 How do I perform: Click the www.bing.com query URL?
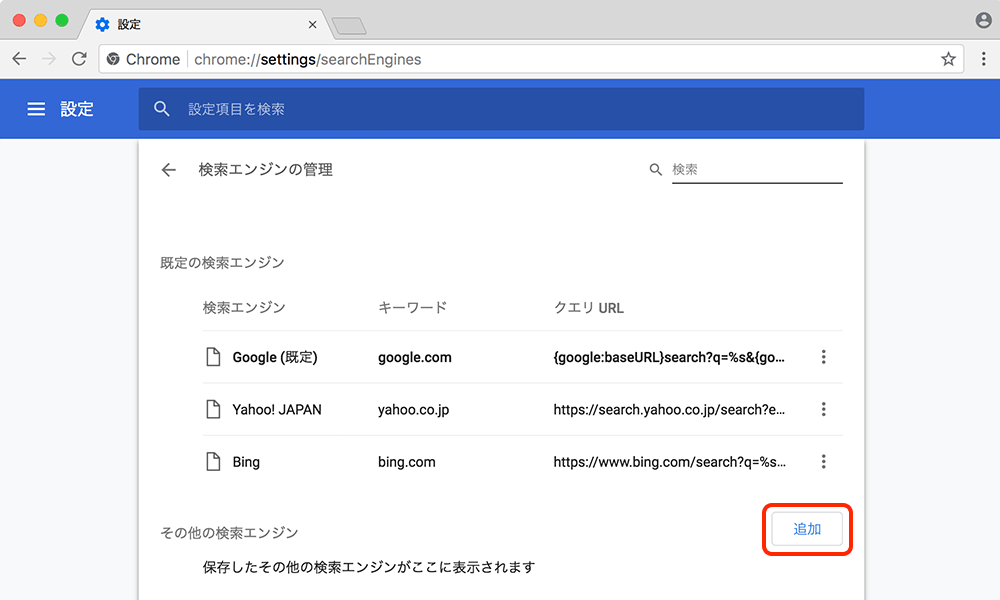(670, 462)
